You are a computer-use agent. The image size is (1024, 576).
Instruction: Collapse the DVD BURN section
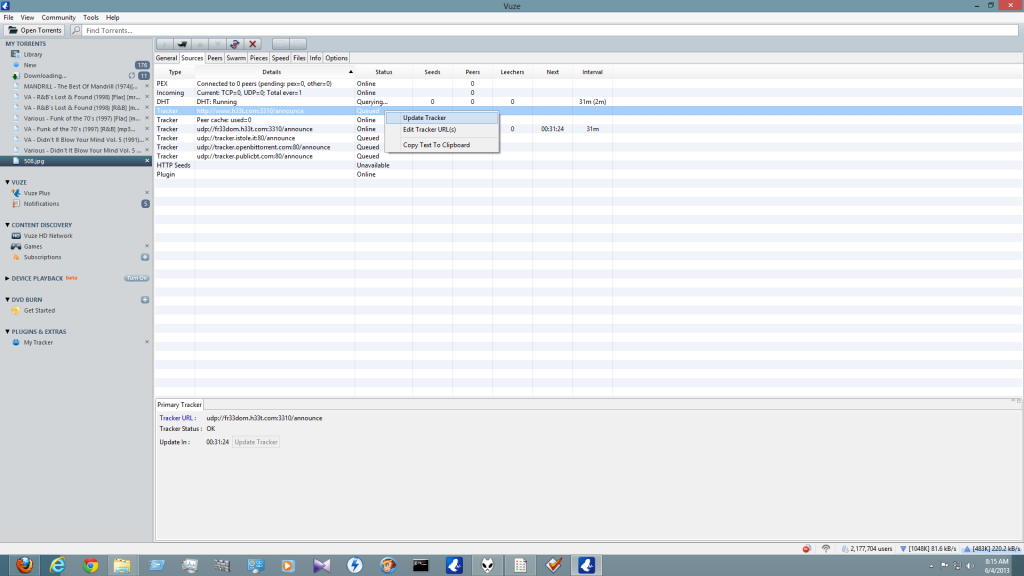click(x=7, y=300)
